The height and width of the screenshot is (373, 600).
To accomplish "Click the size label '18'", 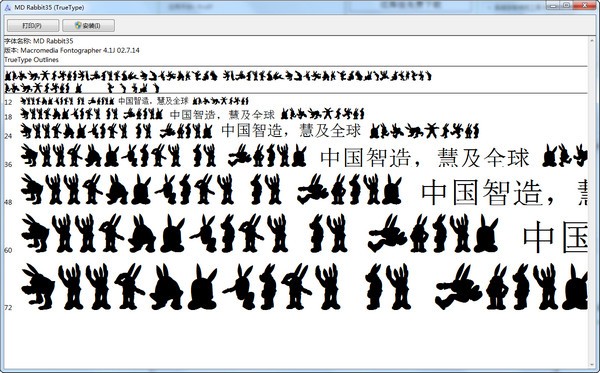I will pos(8,117).
